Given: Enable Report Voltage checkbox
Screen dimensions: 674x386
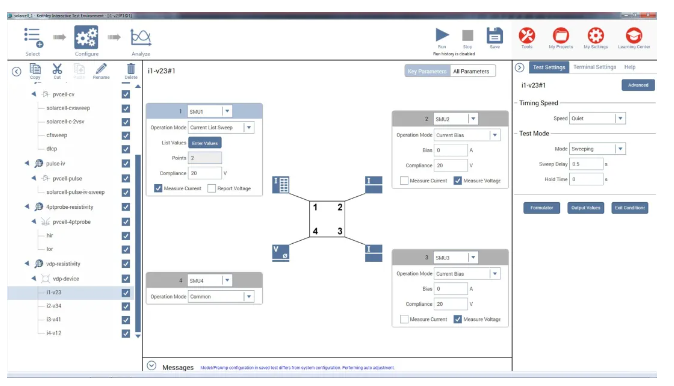Looking at the screenshot, I should [211, 188].
